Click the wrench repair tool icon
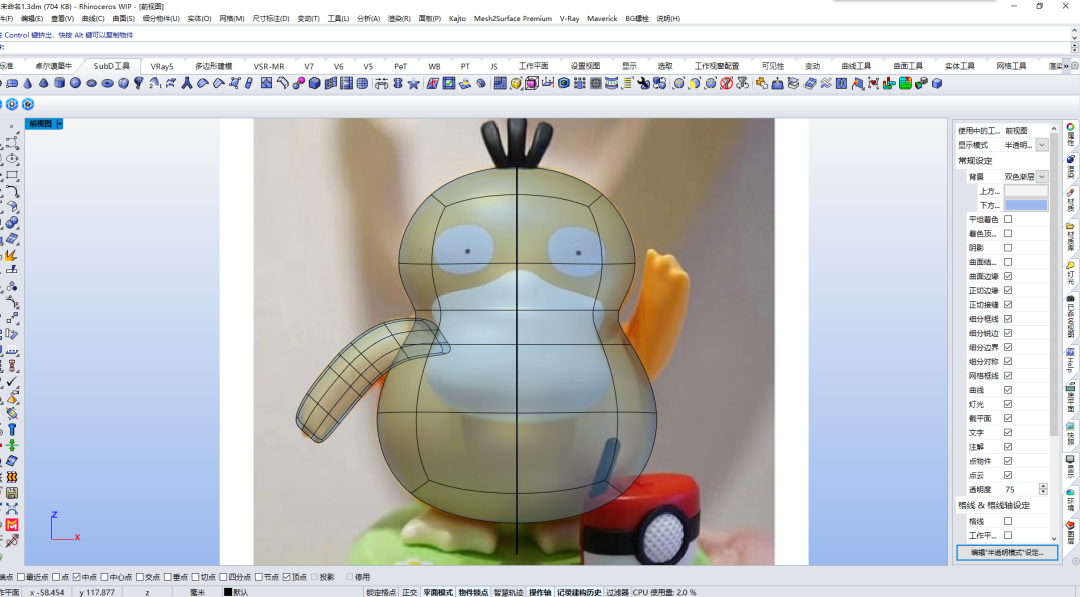This screenshot has height=597, width=1080. coord(643,83)
